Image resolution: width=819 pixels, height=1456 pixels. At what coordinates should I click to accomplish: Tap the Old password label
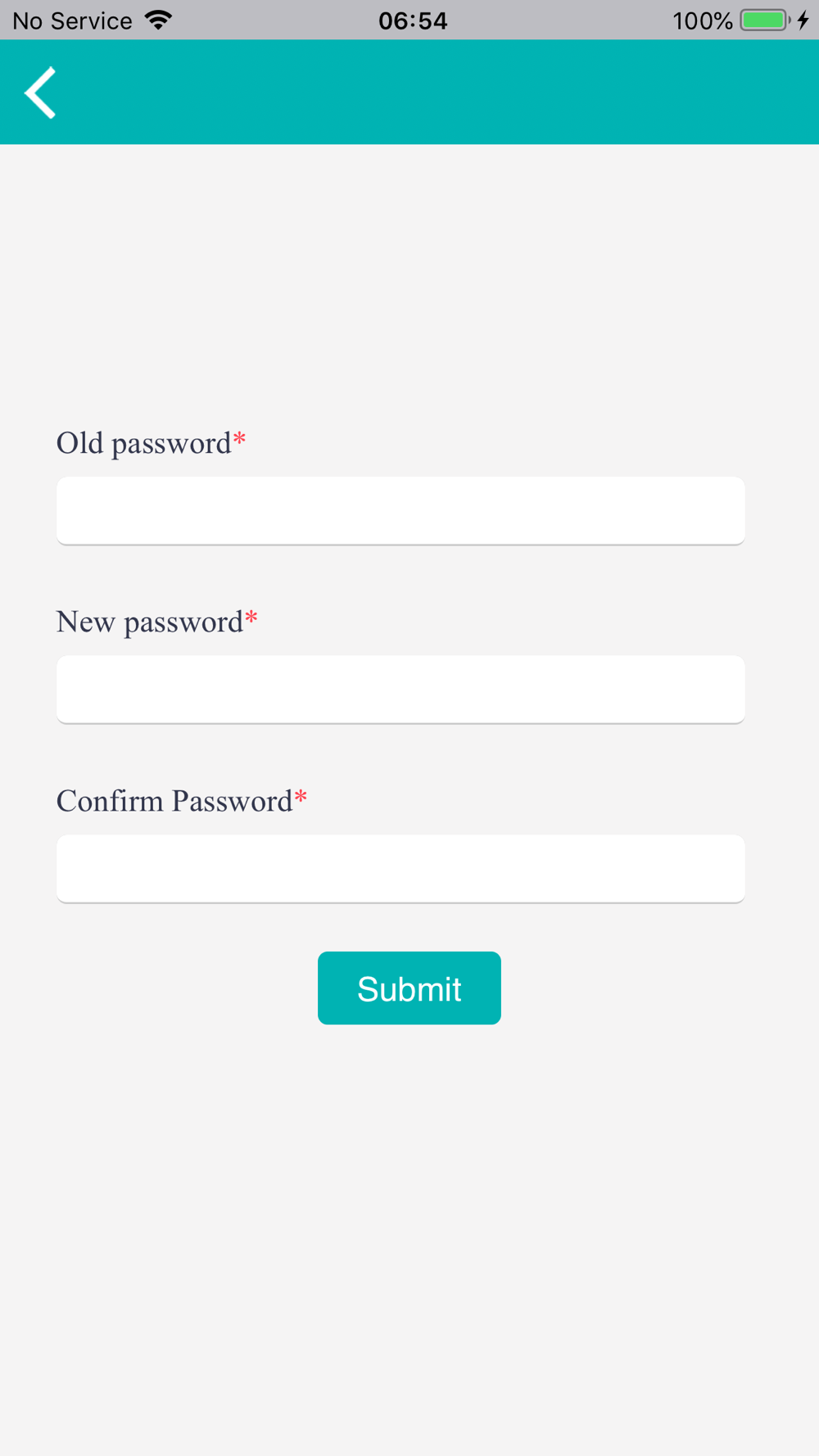[143, 444]
